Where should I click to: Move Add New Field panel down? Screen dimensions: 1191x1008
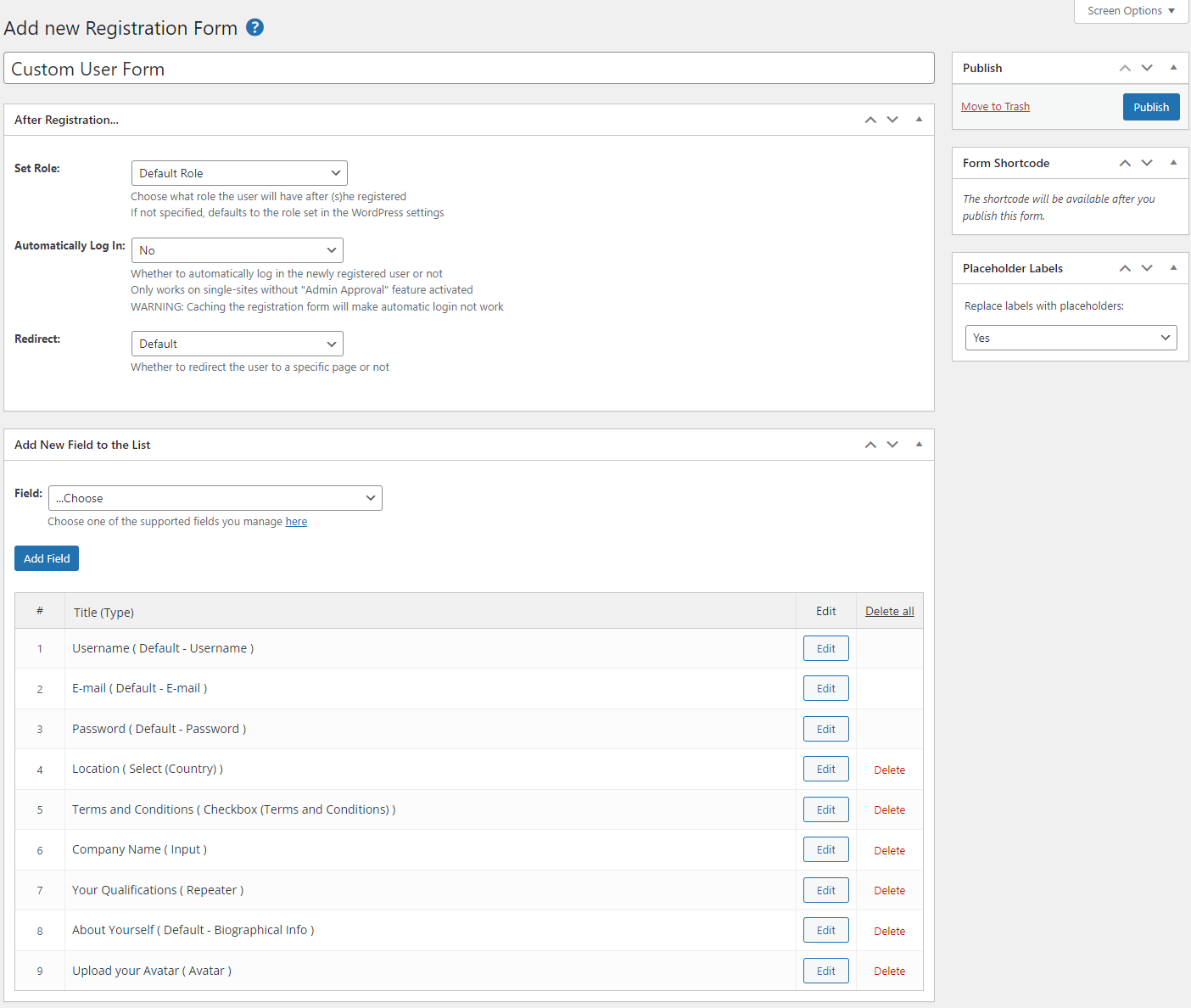pos(892,445)
